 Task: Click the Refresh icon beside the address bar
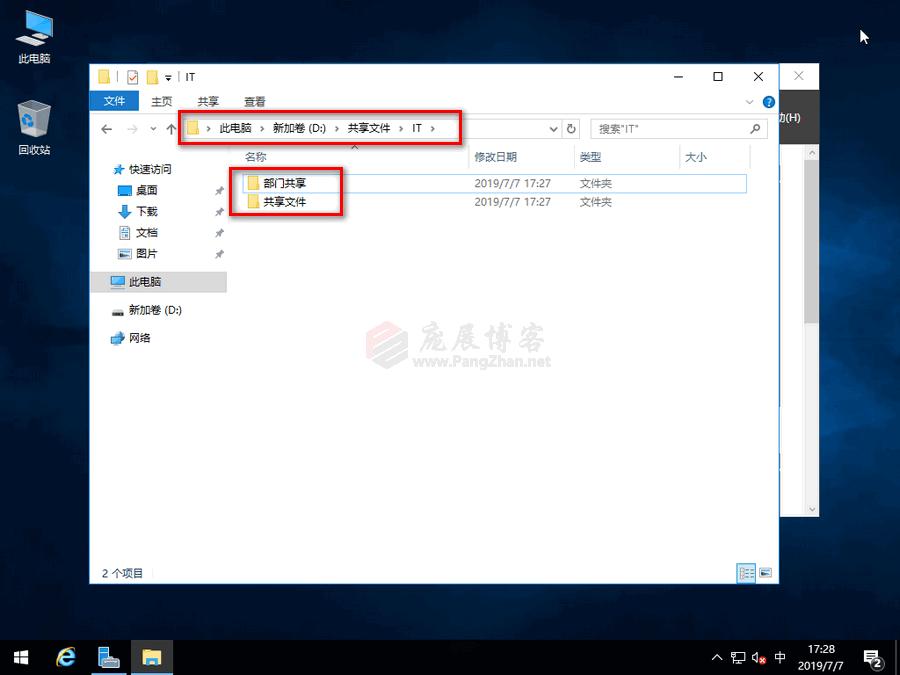click(x=569, y=128)
